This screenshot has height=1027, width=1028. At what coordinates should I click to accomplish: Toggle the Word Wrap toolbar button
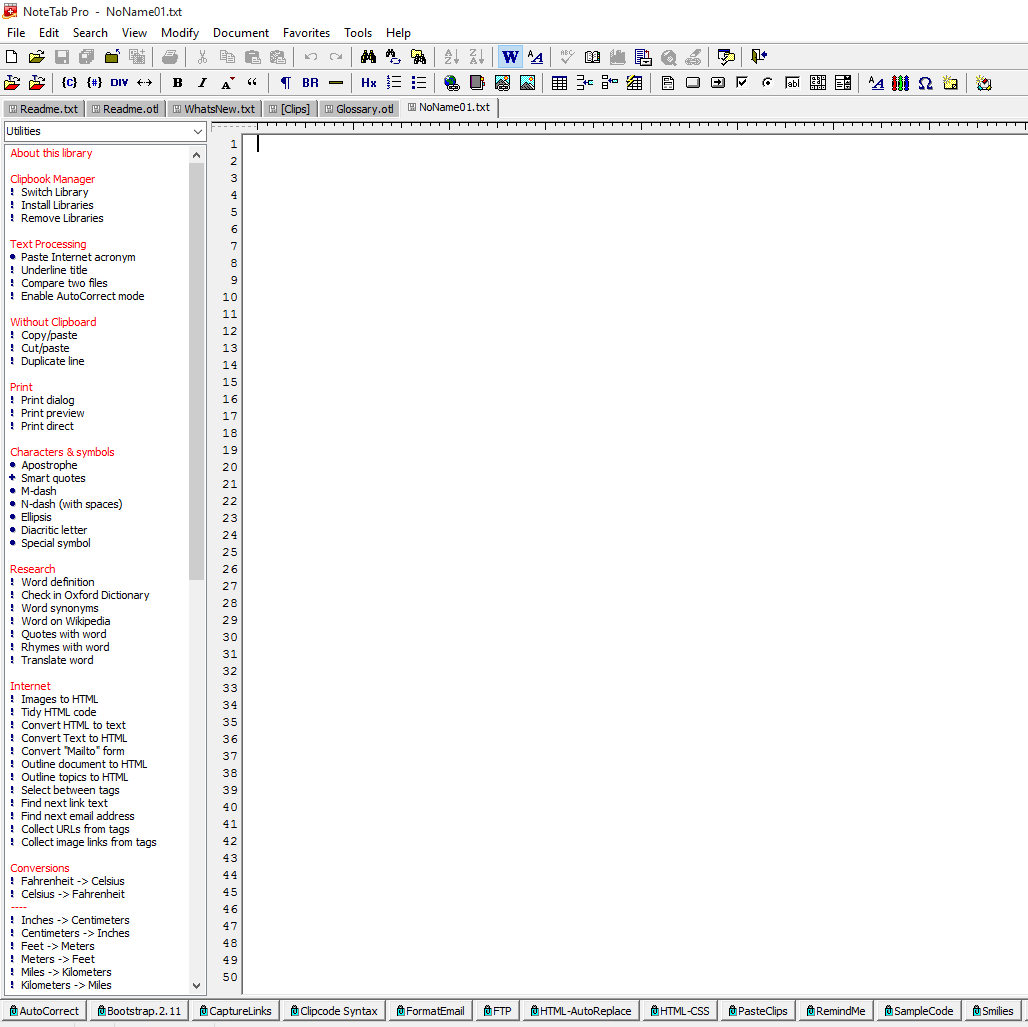click(510, 57)
